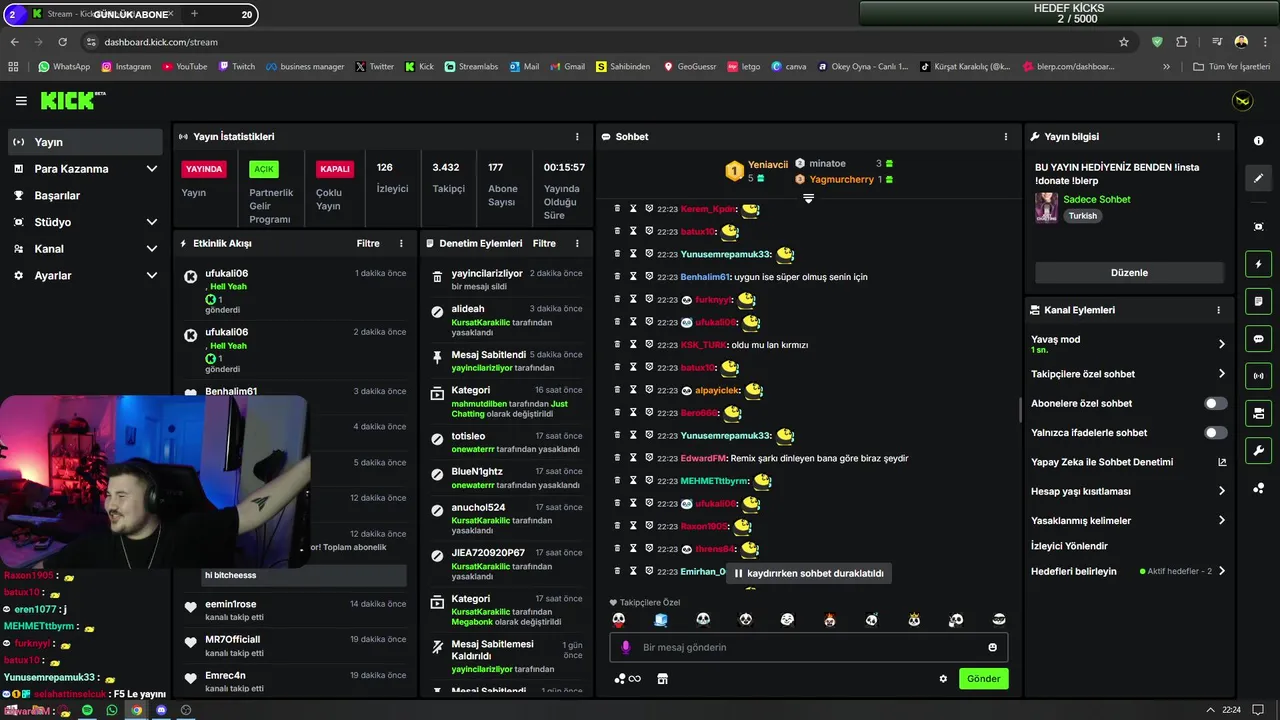Toggle Yalnızca ifadelerle sohbet switch
This screenshot has width=1280, height=720.
tap(1215, 433)
